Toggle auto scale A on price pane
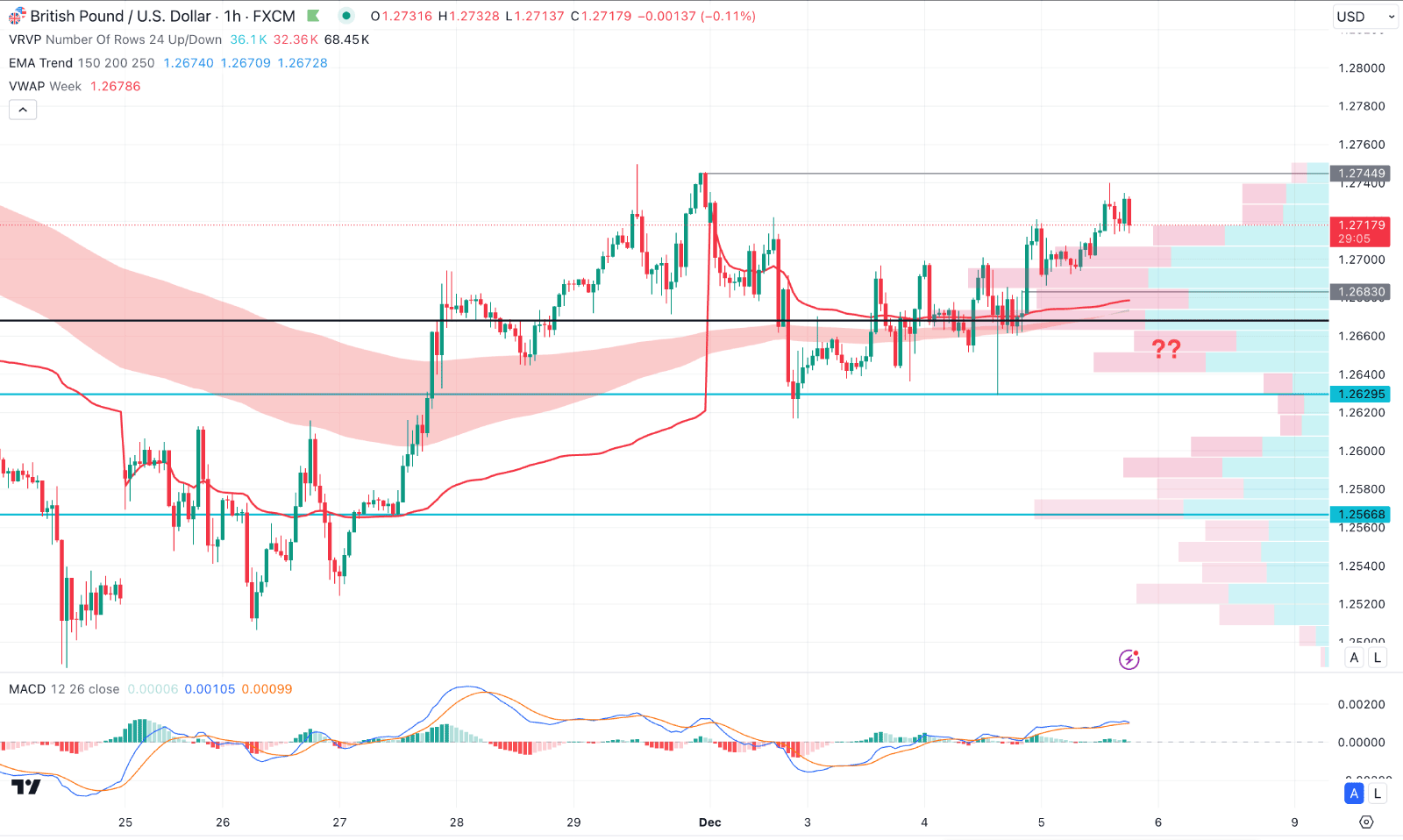This screenshot has width=1403, height=840. (x=1355, y=658)
